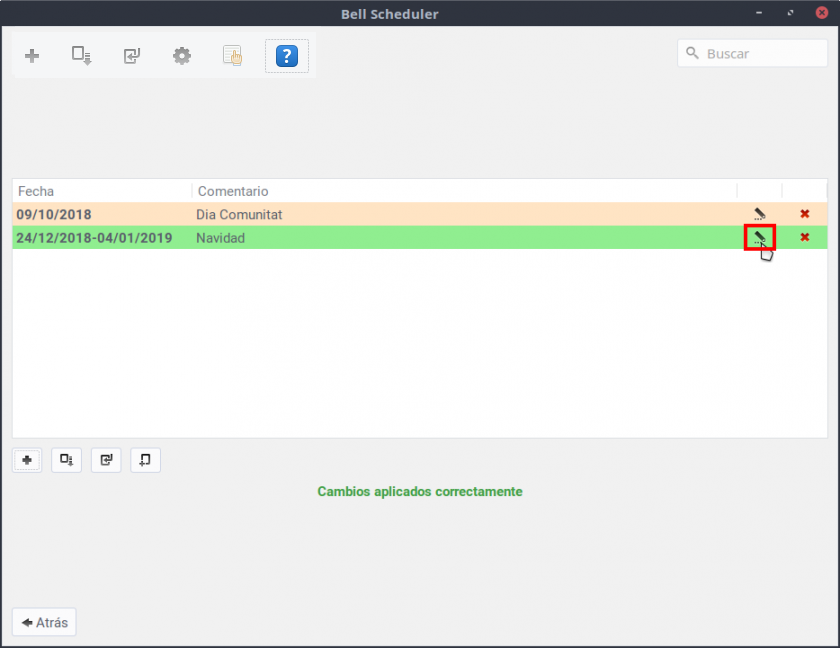This screenshot has width=840, height=648.
Task: Delete the Dia Comunitat entry with the red X
Action: (804, 214)
